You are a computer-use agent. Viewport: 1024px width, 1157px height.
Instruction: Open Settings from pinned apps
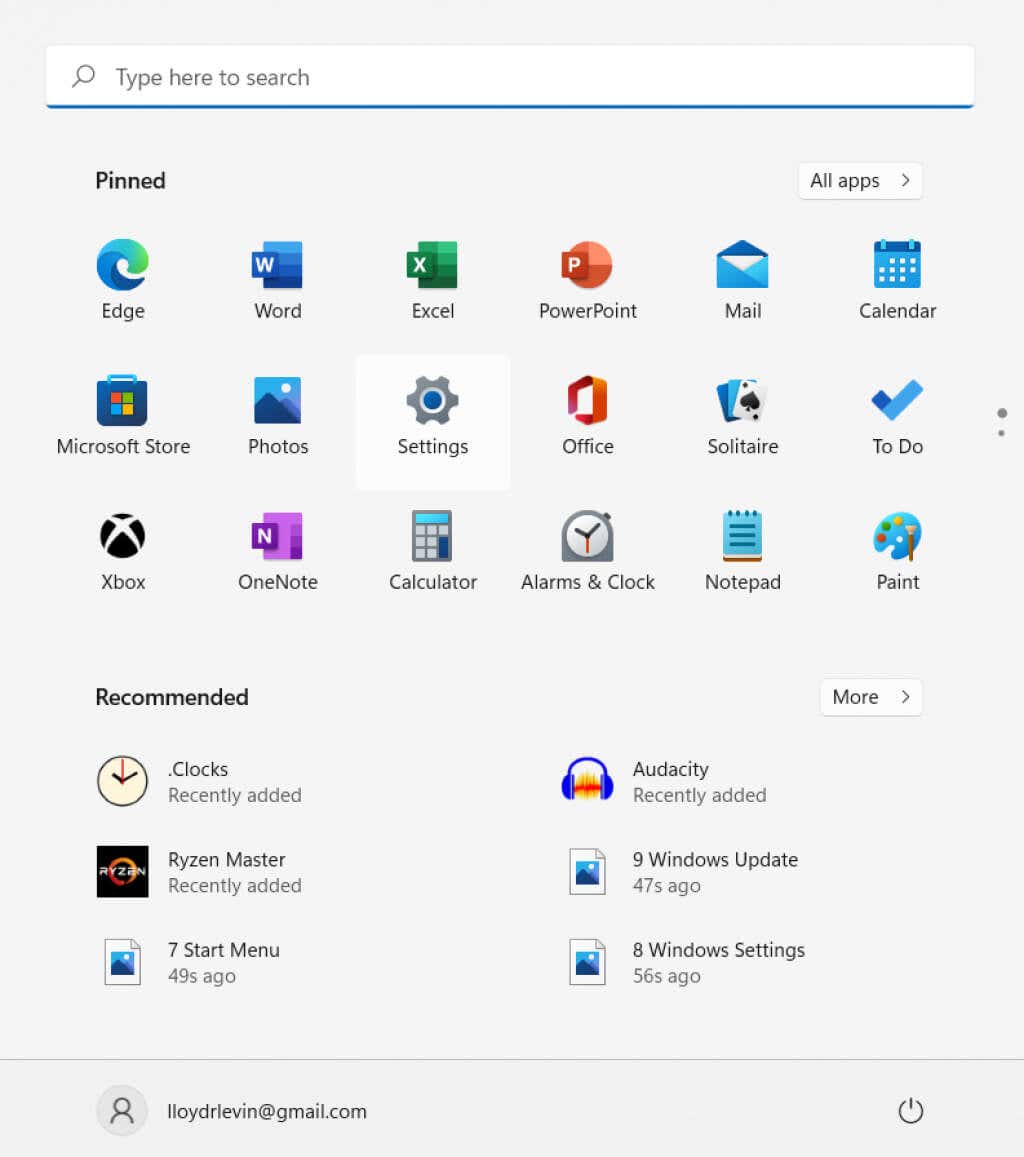(x=432, y=422)
